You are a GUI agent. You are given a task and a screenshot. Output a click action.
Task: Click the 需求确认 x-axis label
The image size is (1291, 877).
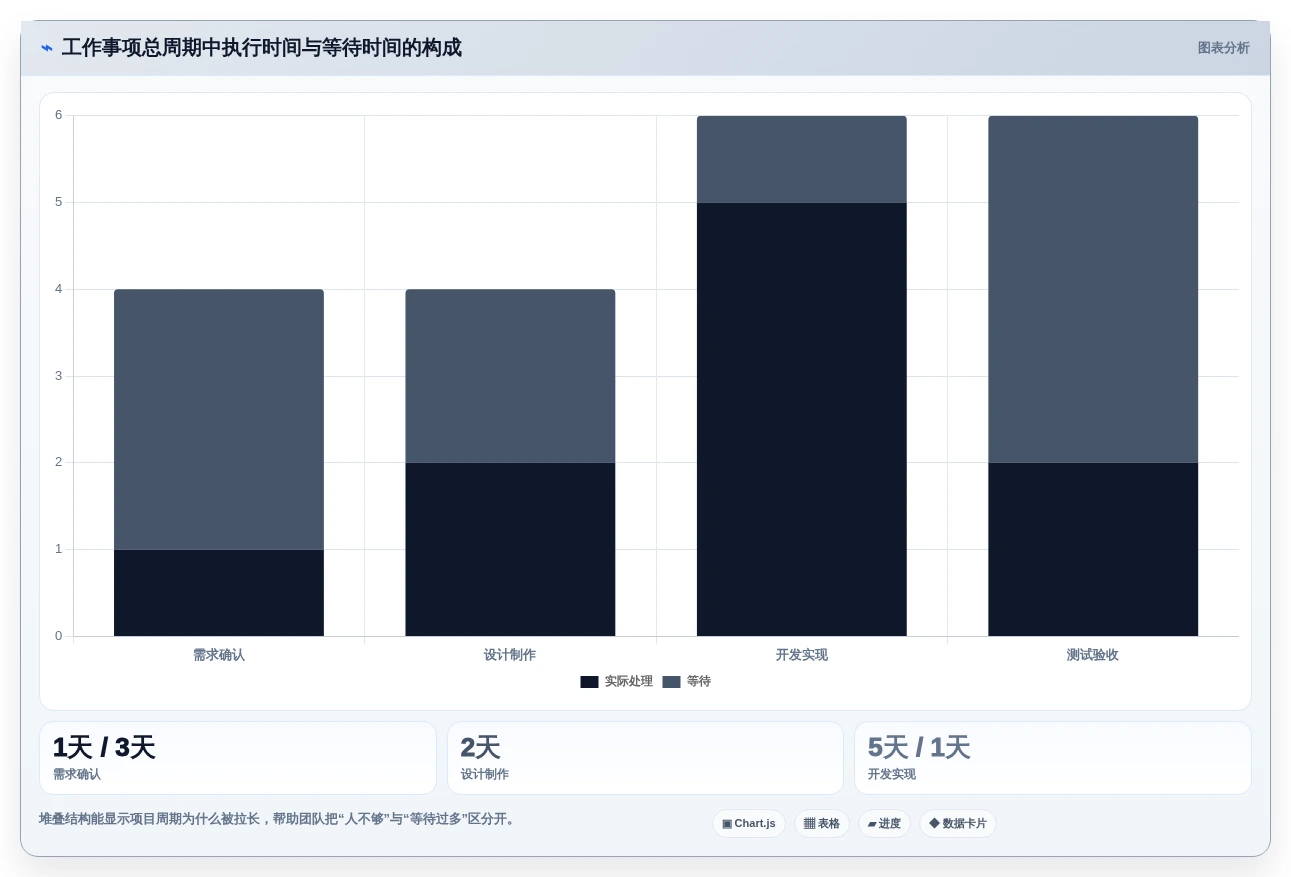click(x=219, y=655)
